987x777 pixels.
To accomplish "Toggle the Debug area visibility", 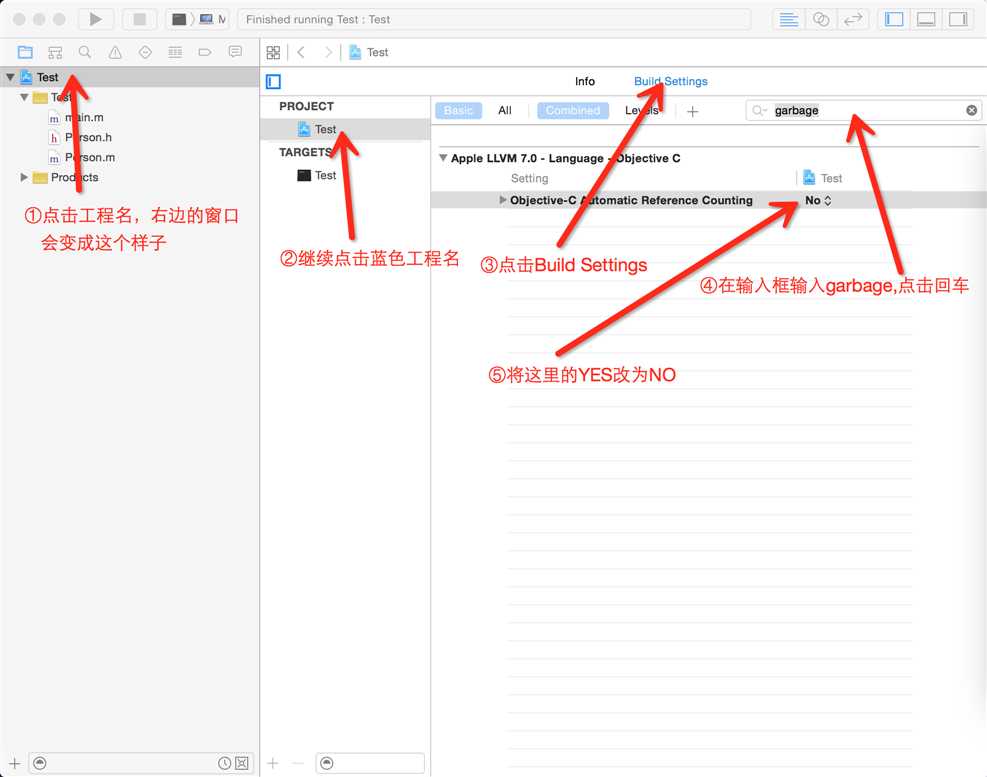I will click(x=926, y=20).
